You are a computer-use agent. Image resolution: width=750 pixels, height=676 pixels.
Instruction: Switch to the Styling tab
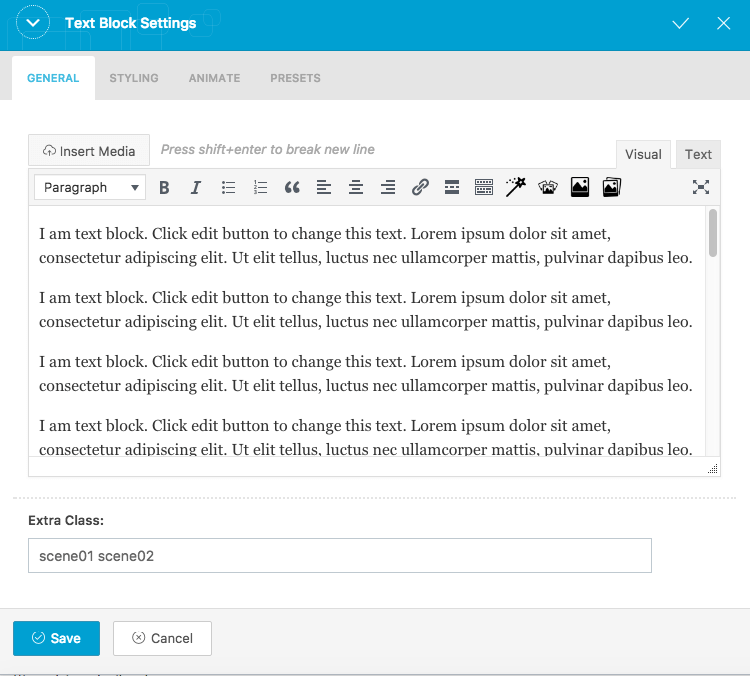pos(134,78)
